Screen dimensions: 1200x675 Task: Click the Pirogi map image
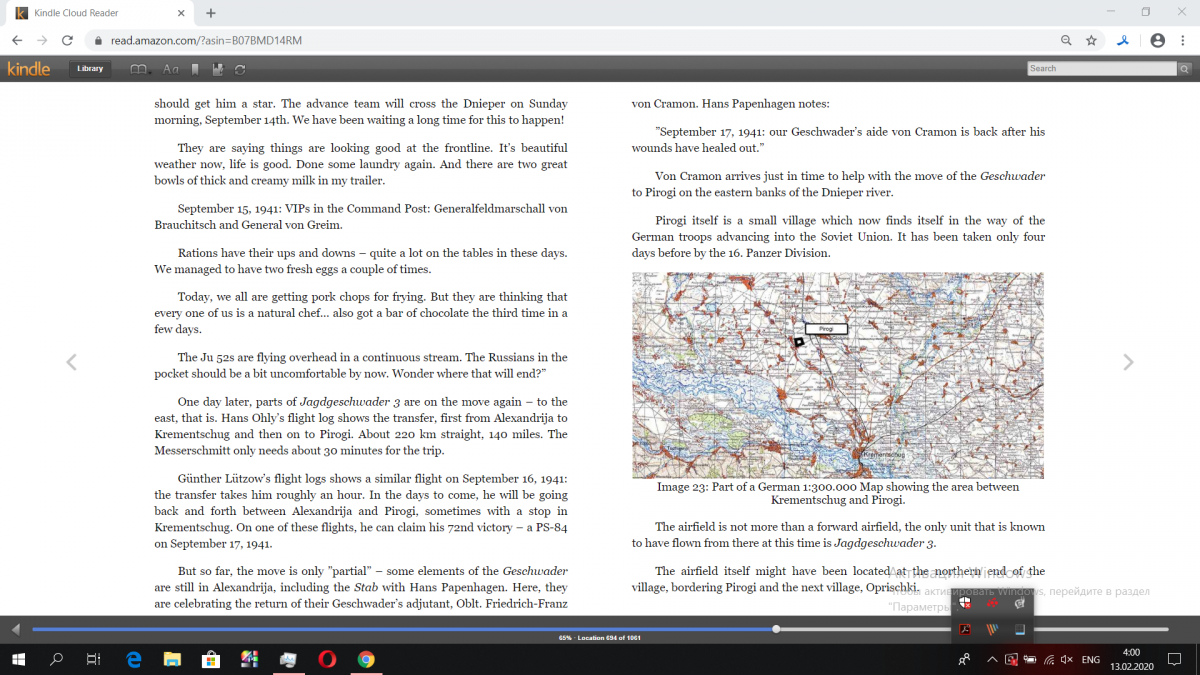click(837, 375)
